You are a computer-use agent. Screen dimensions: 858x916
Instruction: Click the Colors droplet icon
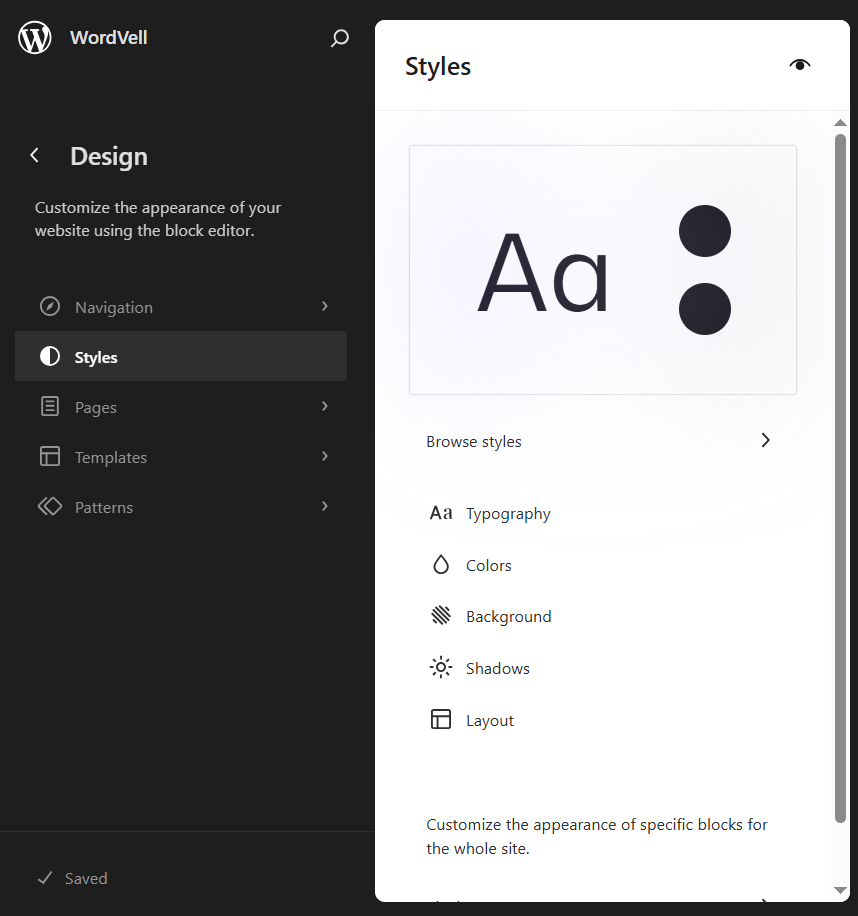tap(441, 565)
